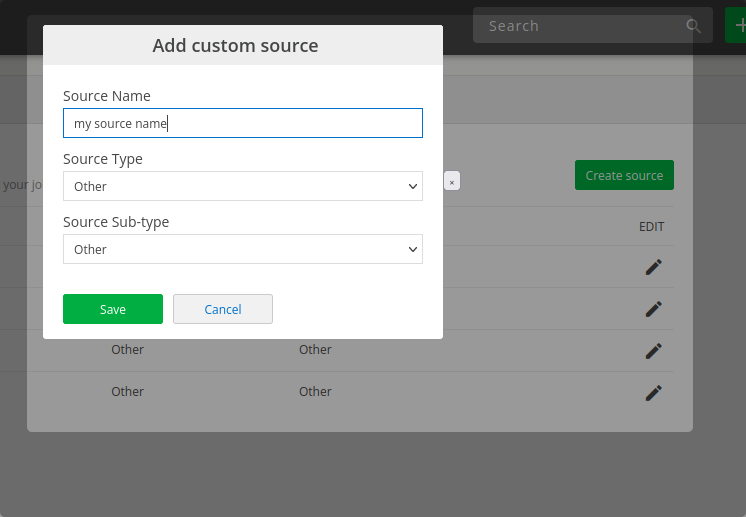
Task: Click the Create source button
Action: [624, 175]
